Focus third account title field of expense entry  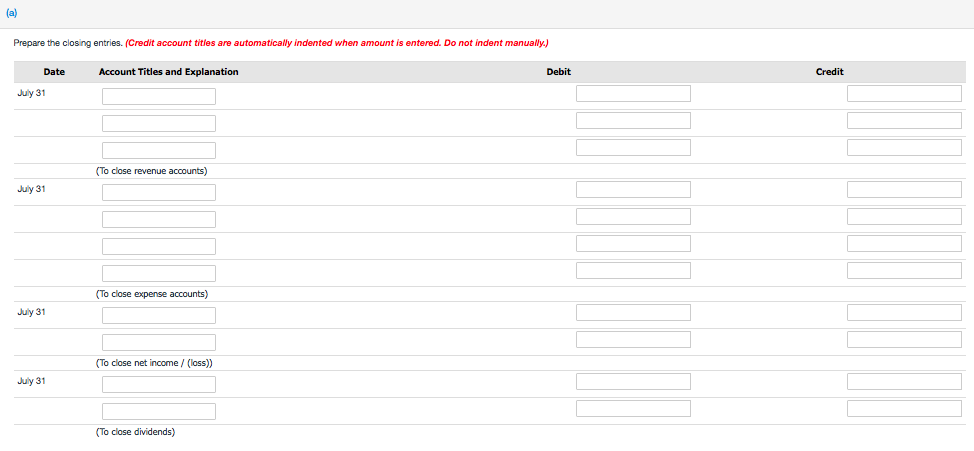tap(158, 246)
